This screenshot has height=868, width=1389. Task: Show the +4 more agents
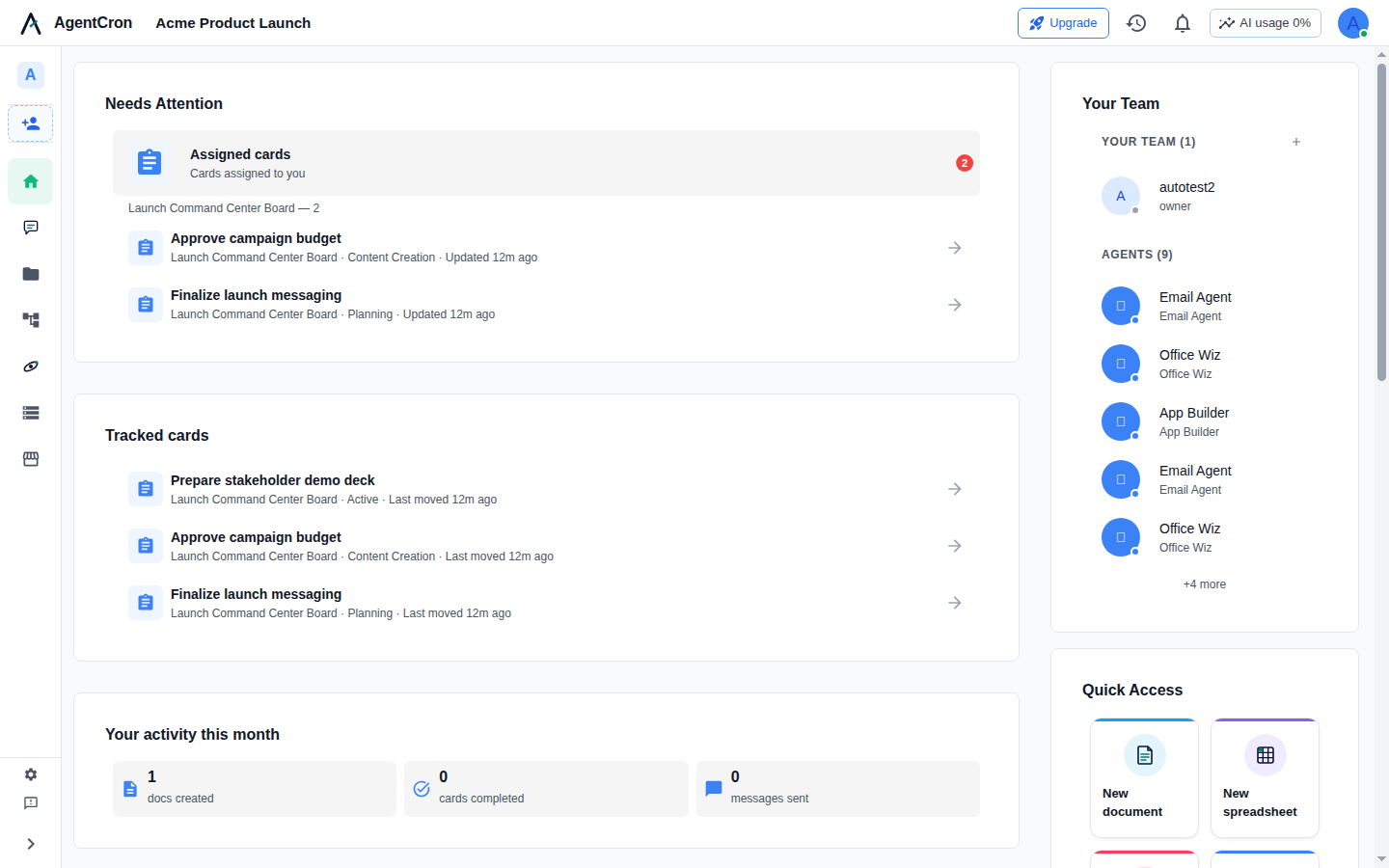[x=1205, y=584]
